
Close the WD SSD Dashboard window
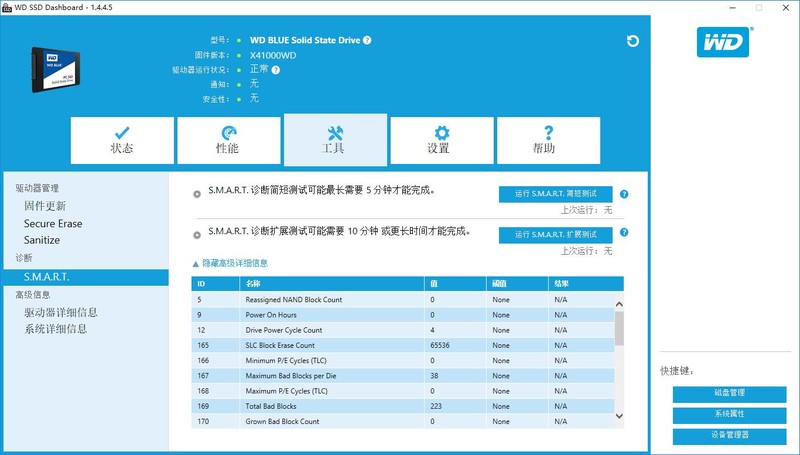786,8
